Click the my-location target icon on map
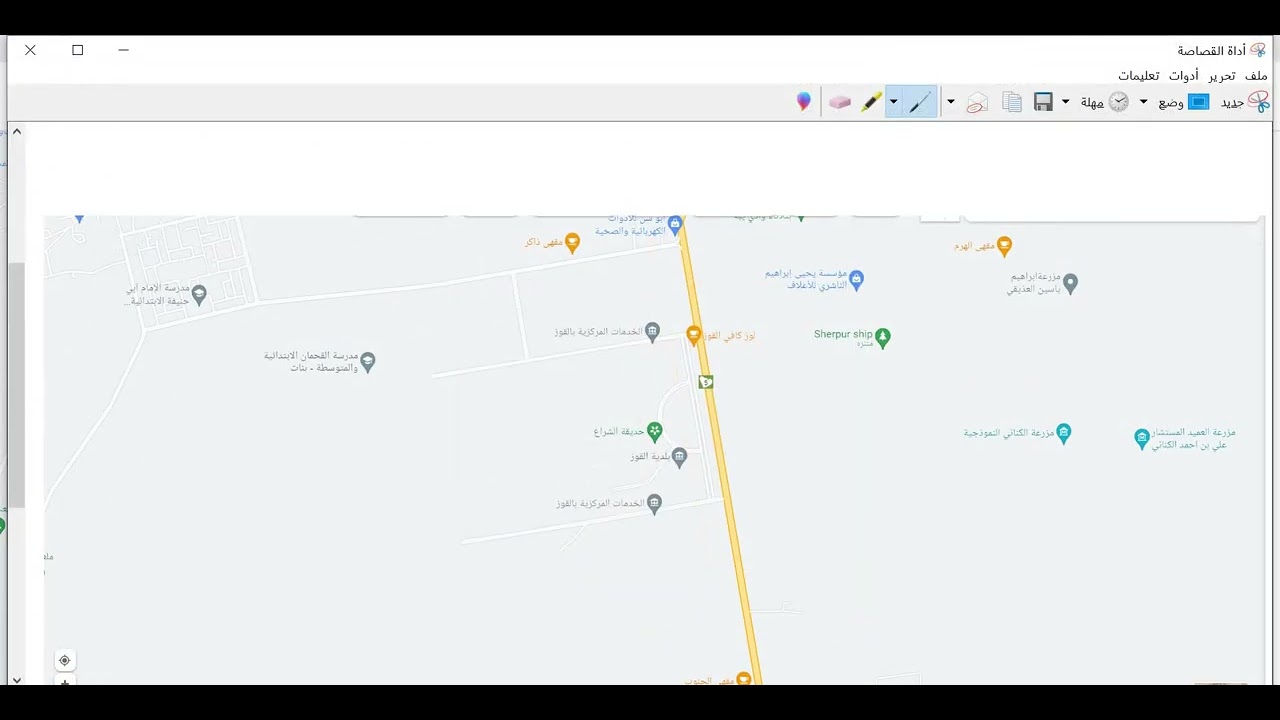1280x720 pixels. 65,660
